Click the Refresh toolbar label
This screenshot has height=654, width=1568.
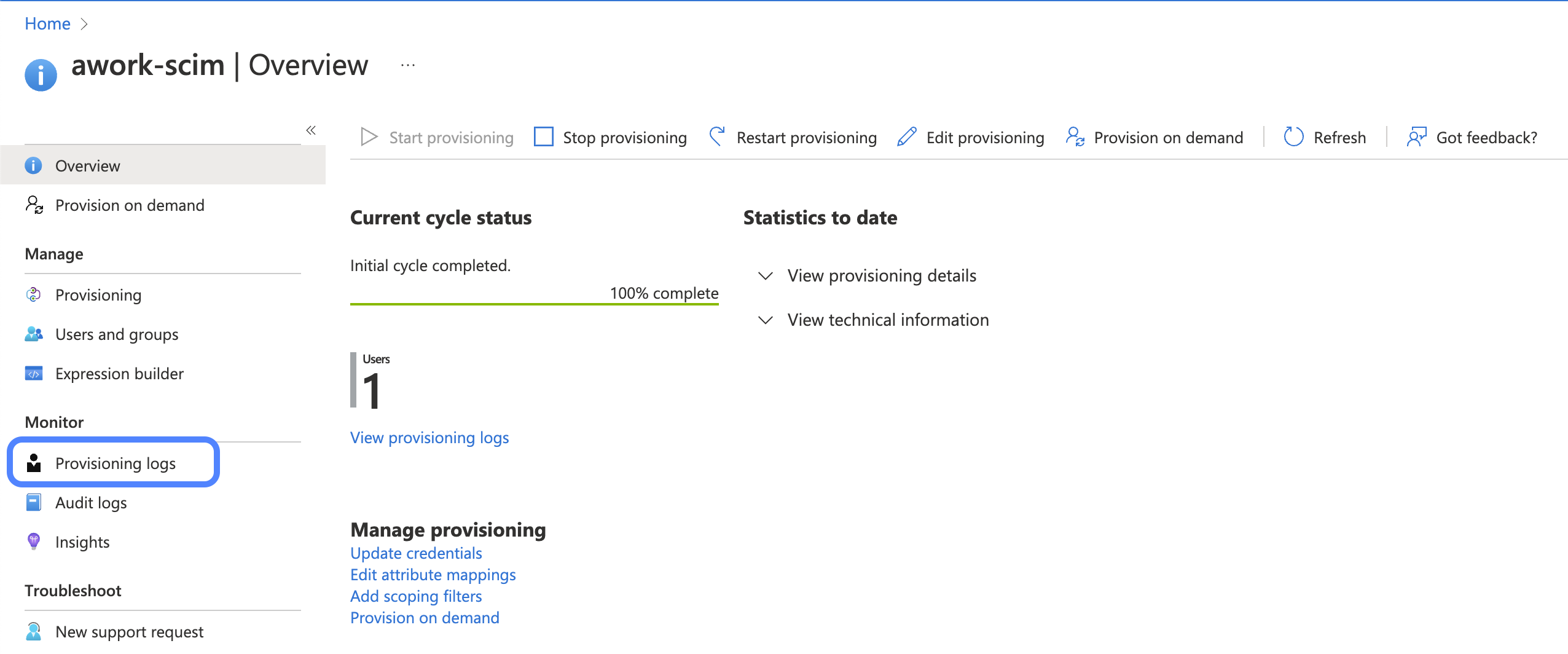tap(1340, 137)
